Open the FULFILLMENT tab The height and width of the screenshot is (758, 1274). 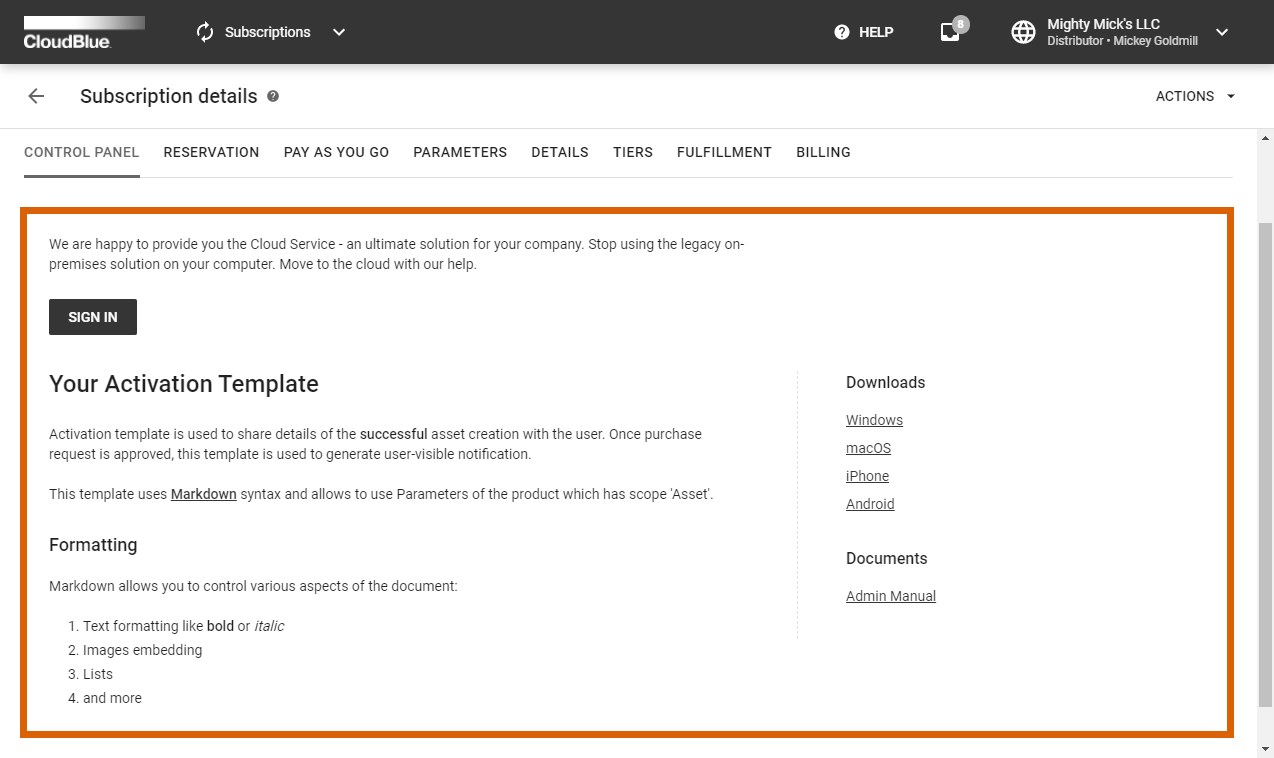pos(724,152)
